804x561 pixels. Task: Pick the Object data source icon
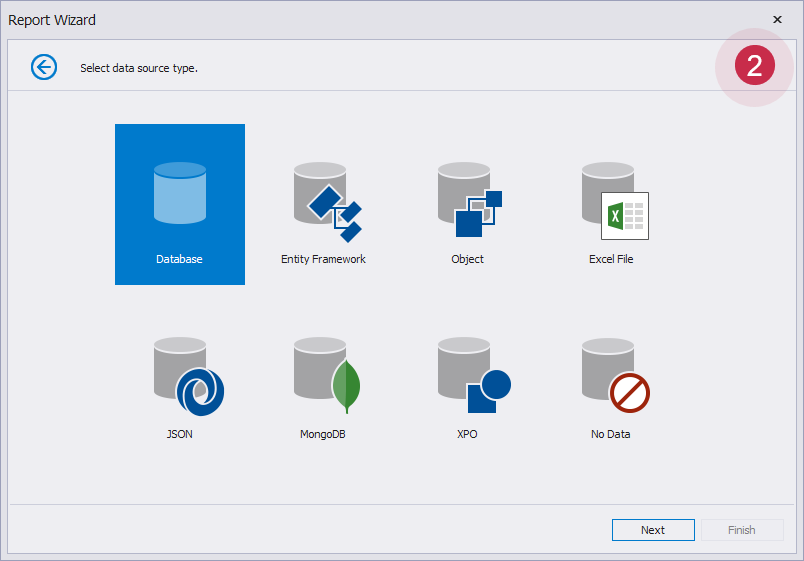click(470, 199)
